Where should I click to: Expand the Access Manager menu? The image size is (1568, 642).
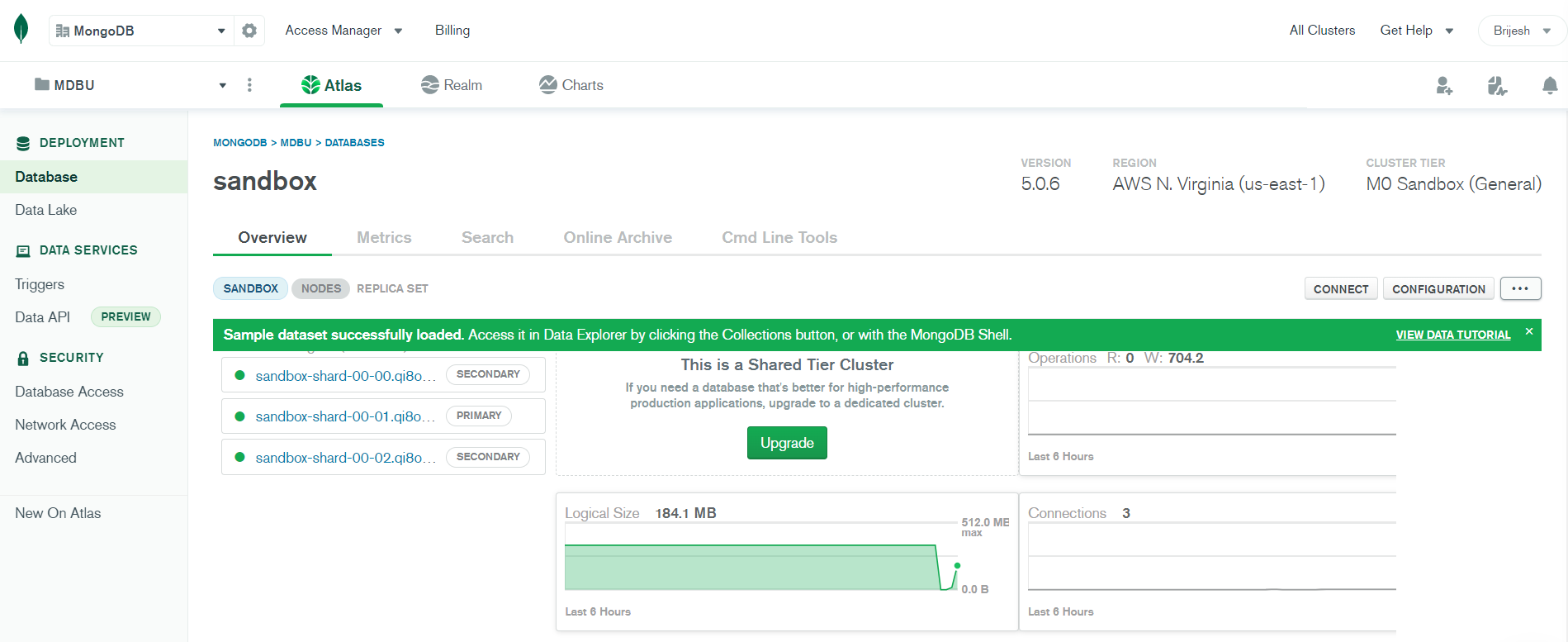click(343, 31)
